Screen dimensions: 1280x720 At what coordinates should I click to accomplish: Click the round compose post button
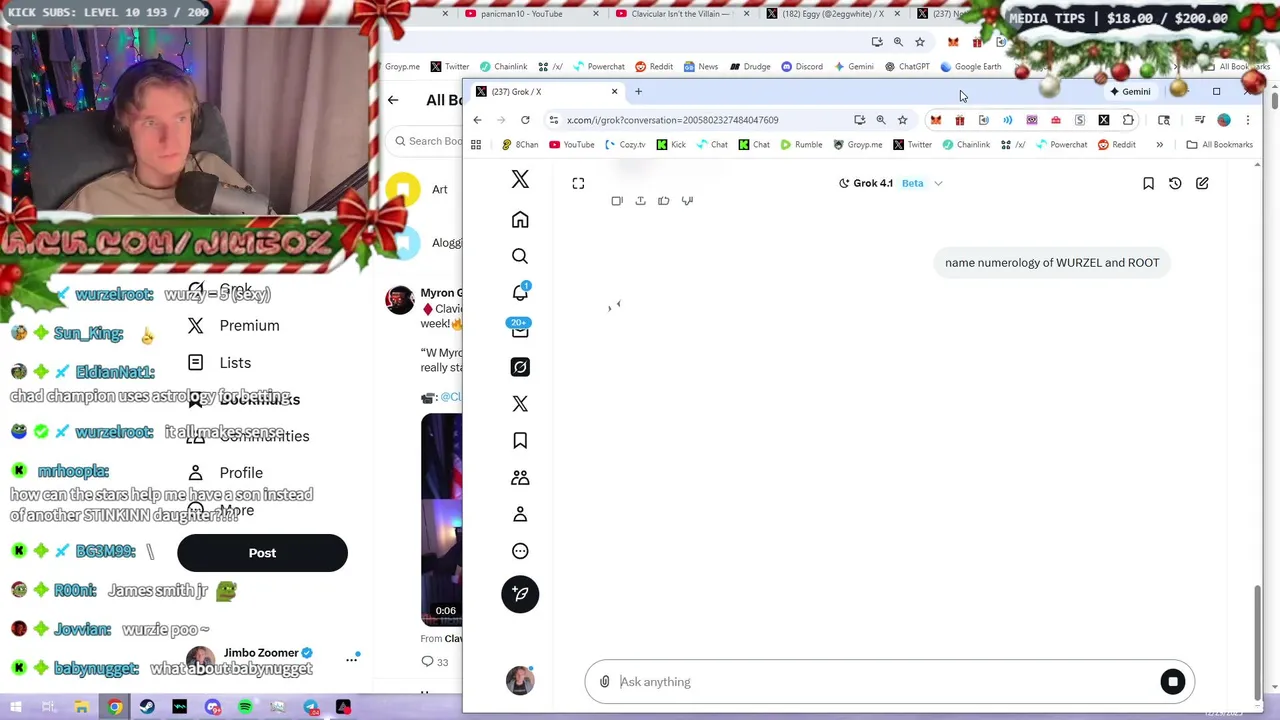coord(520,594)
